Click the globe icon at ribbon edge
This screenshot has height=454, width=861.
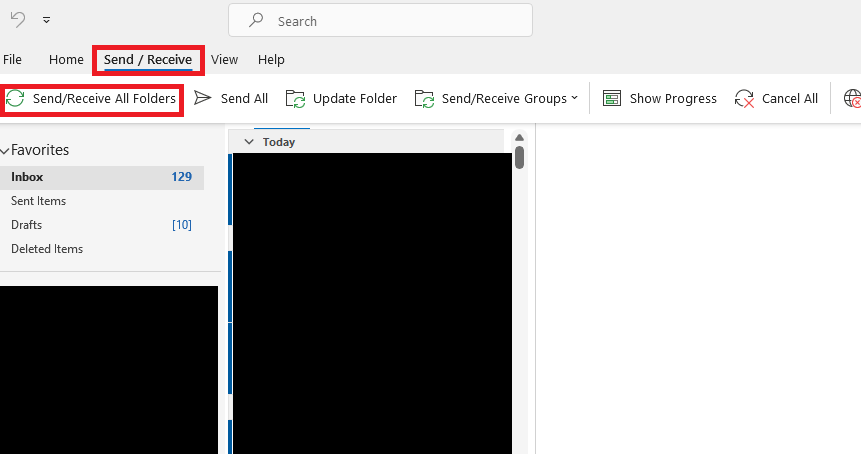click(852, 98)
